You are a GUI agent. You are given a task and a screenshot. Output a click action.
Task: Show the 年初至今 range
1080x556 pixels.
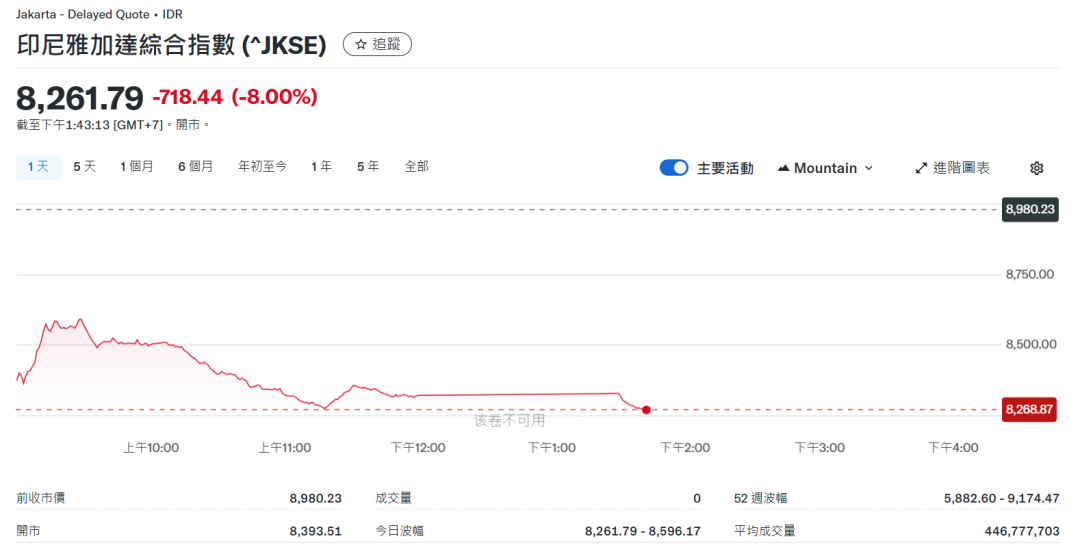(262, 167)
